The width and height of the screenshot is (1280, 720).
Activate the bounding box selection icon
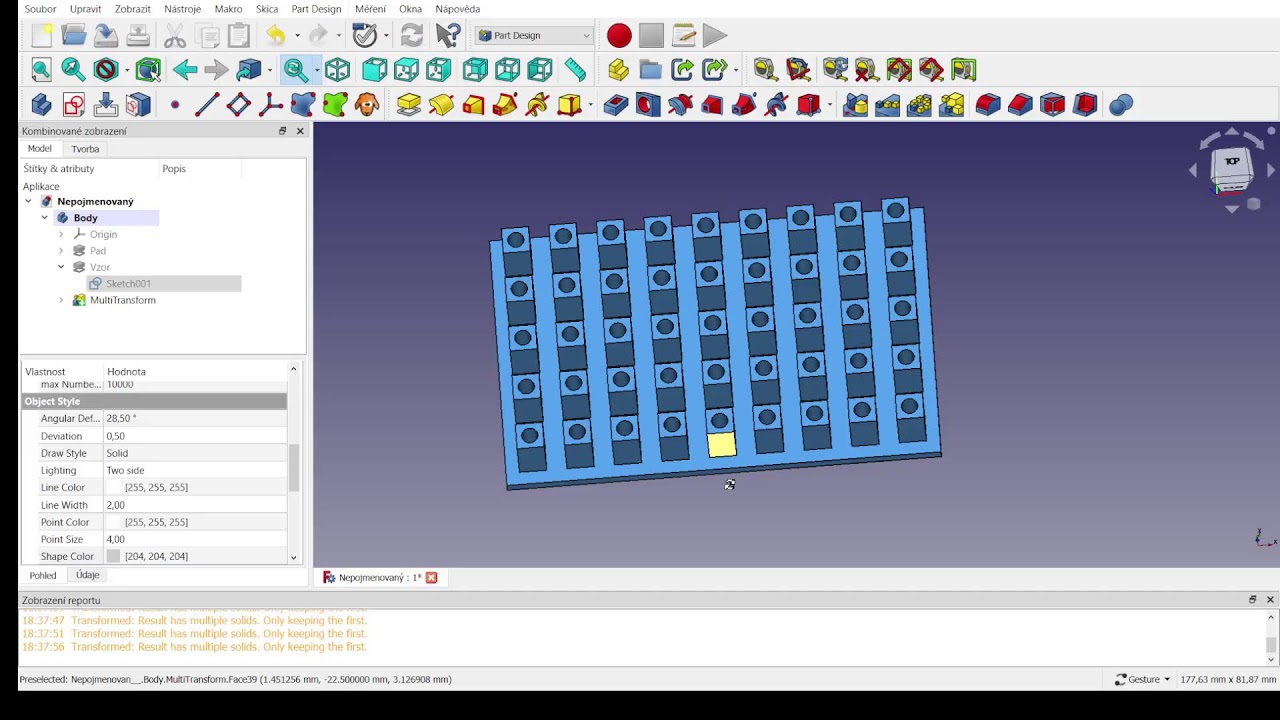point(148,70)
